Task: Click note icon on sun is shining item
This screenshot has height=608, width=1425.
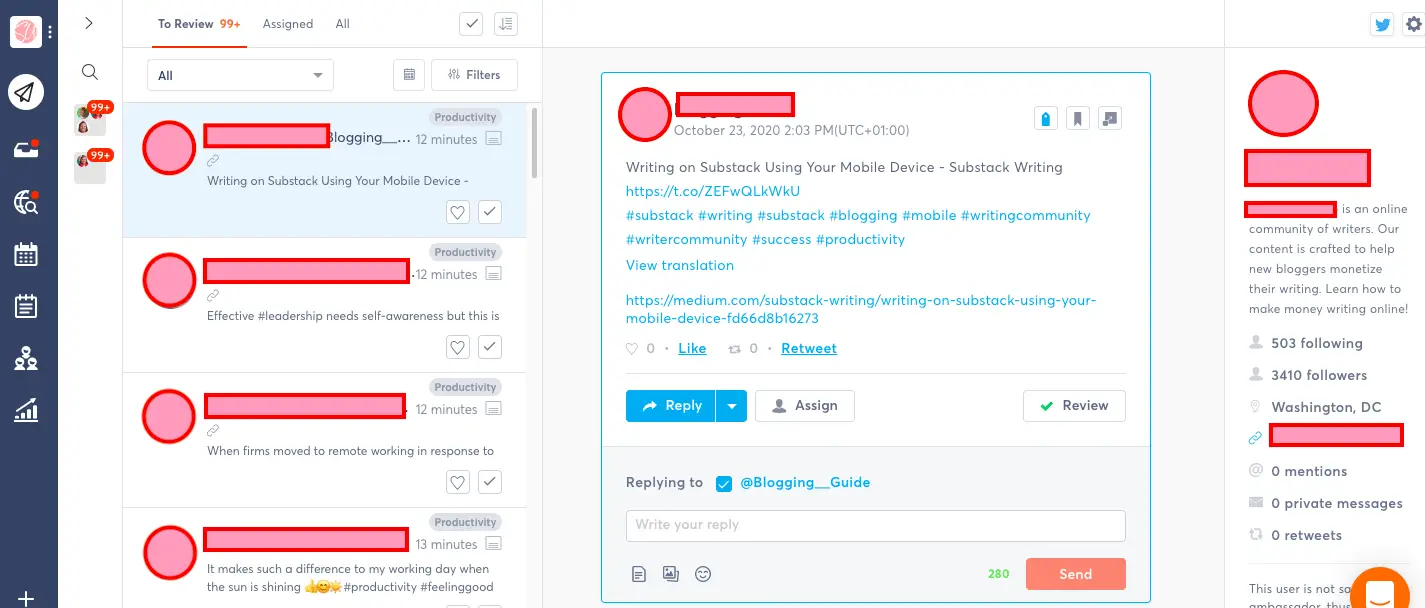Action: [x=494, y=544]
